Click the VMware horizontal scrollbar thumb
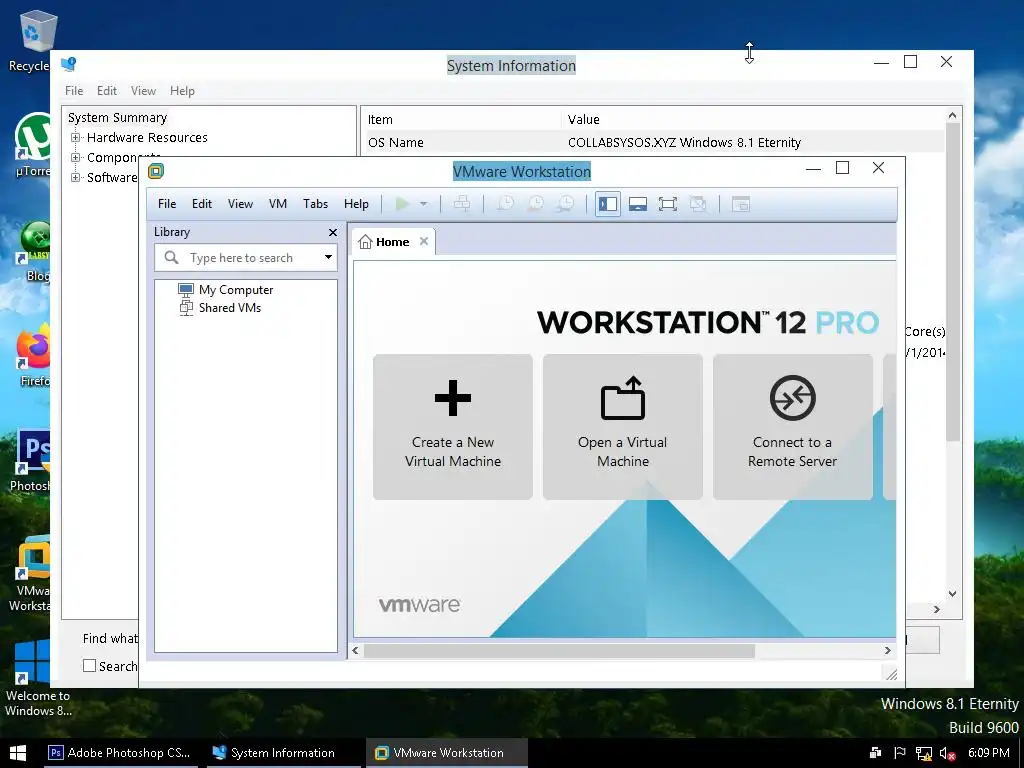This screenshot has height=768, width=1024. coord(559,650)
